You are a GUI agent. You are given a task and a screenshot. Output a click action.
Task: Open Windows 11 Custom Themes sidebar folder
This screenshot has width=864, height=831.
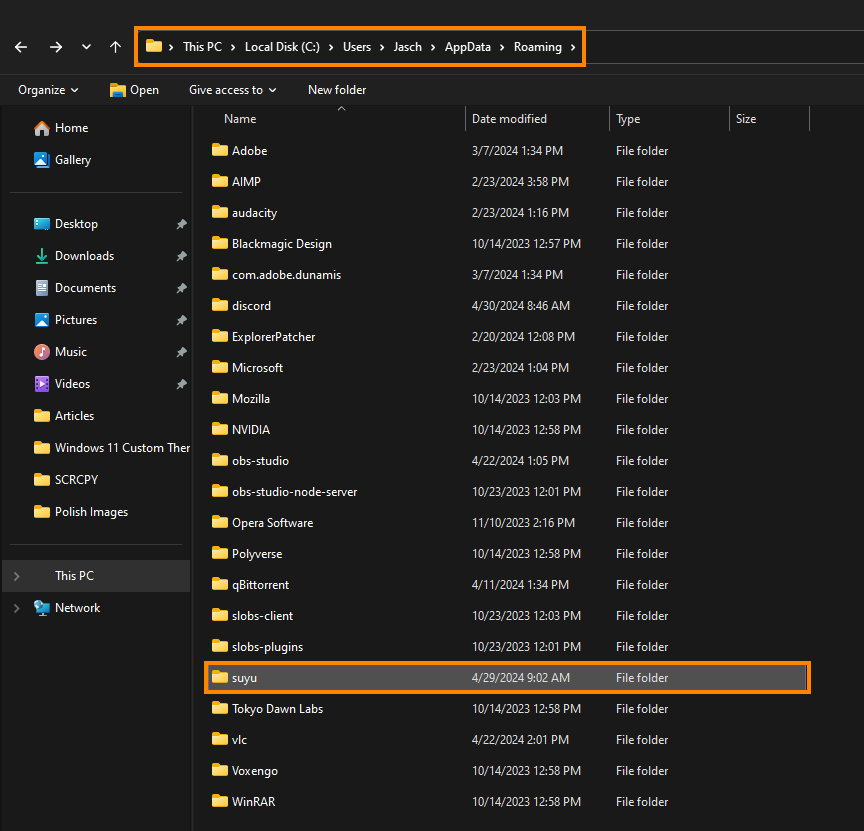click(111, 447)
